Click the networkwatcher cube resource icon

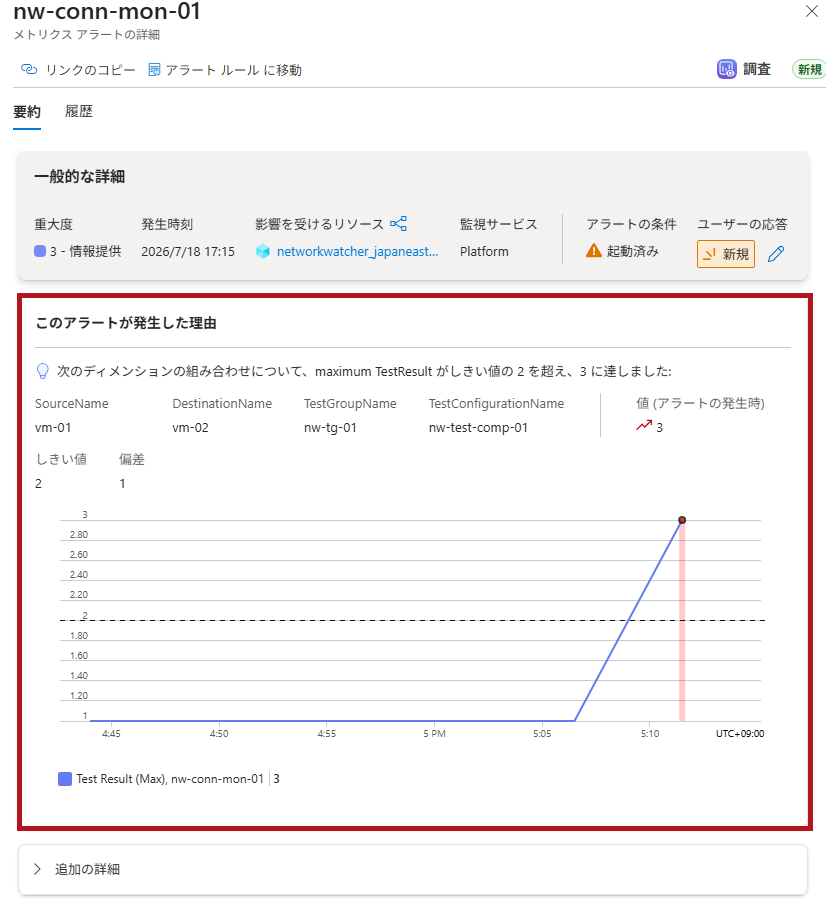click(263, 252)
